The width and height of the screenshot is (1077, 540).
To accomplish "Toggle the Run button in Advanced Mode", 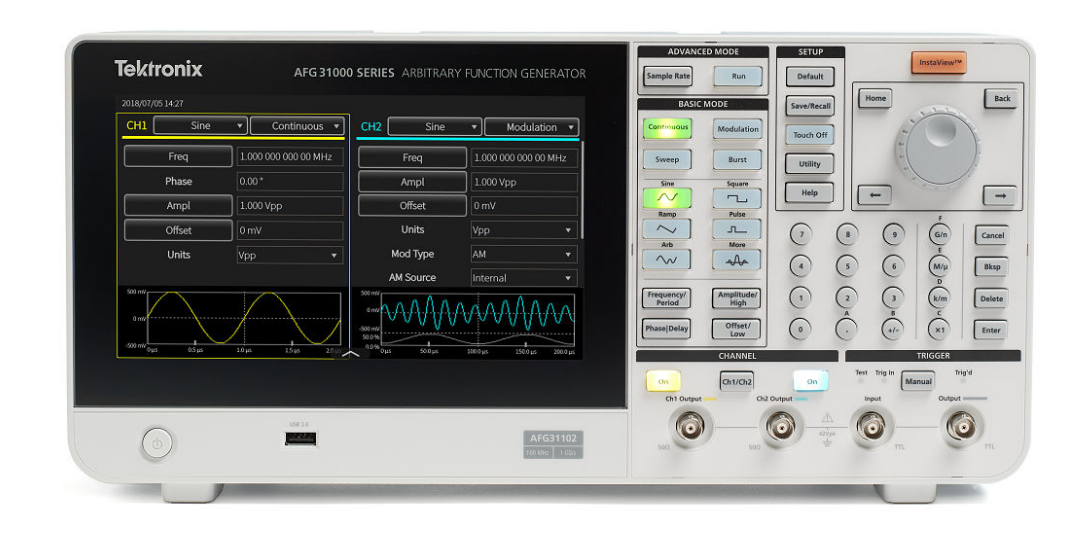I will [738, 76].
